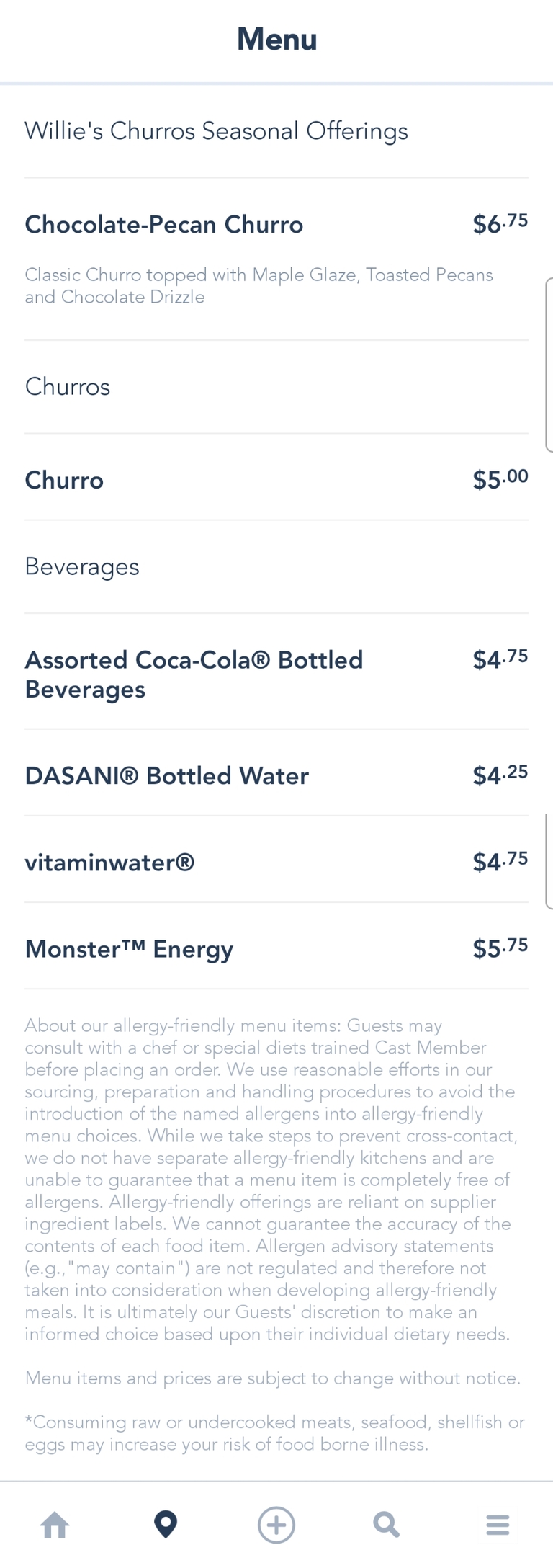Image resolution: width=553 pixels, height=1568 pixels.
Task: Open the search magnifier icon
Action: coord(387,1525)
